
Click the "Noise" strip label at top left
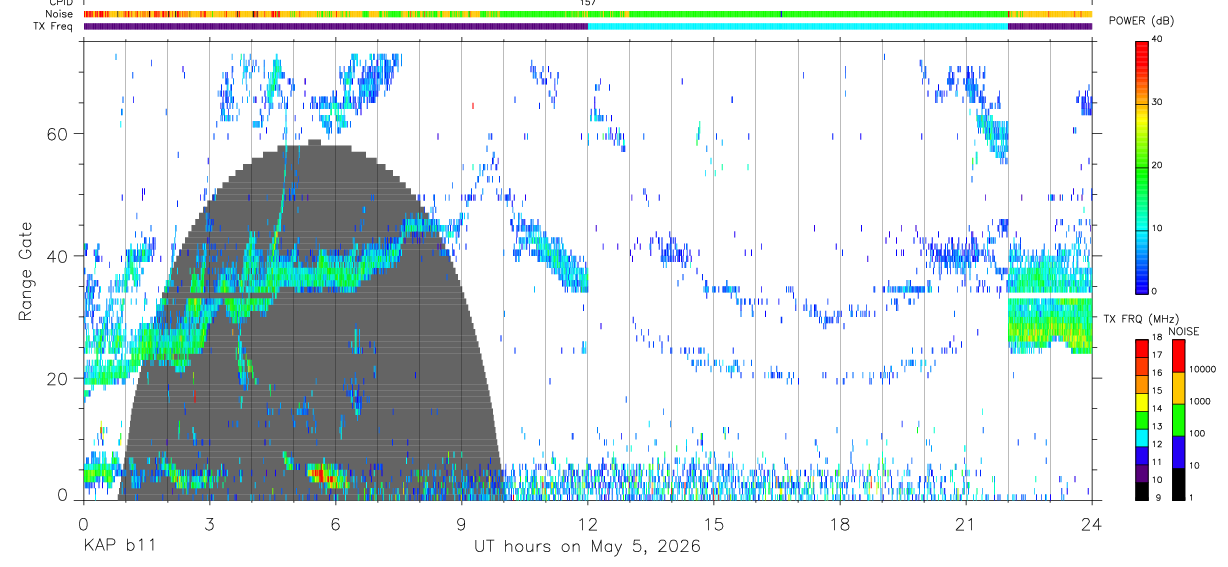(x=60, y=14)
